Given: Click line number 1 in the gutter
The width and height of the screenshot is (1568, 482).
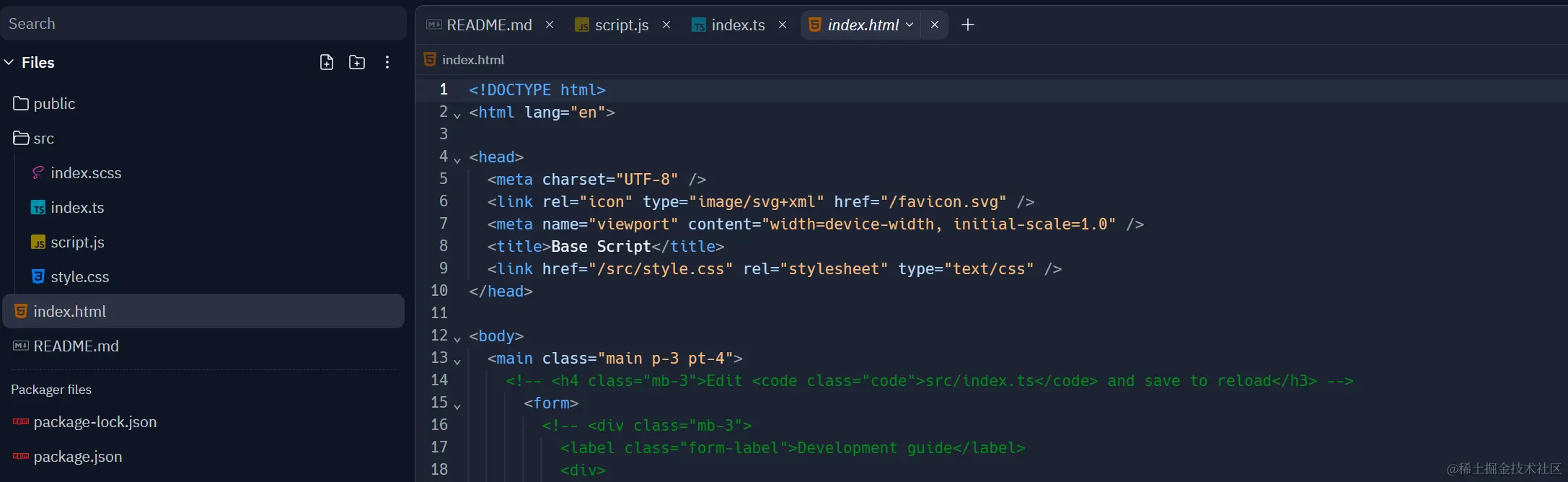Looking at the screenshot, I should click(x=444, y=89).
